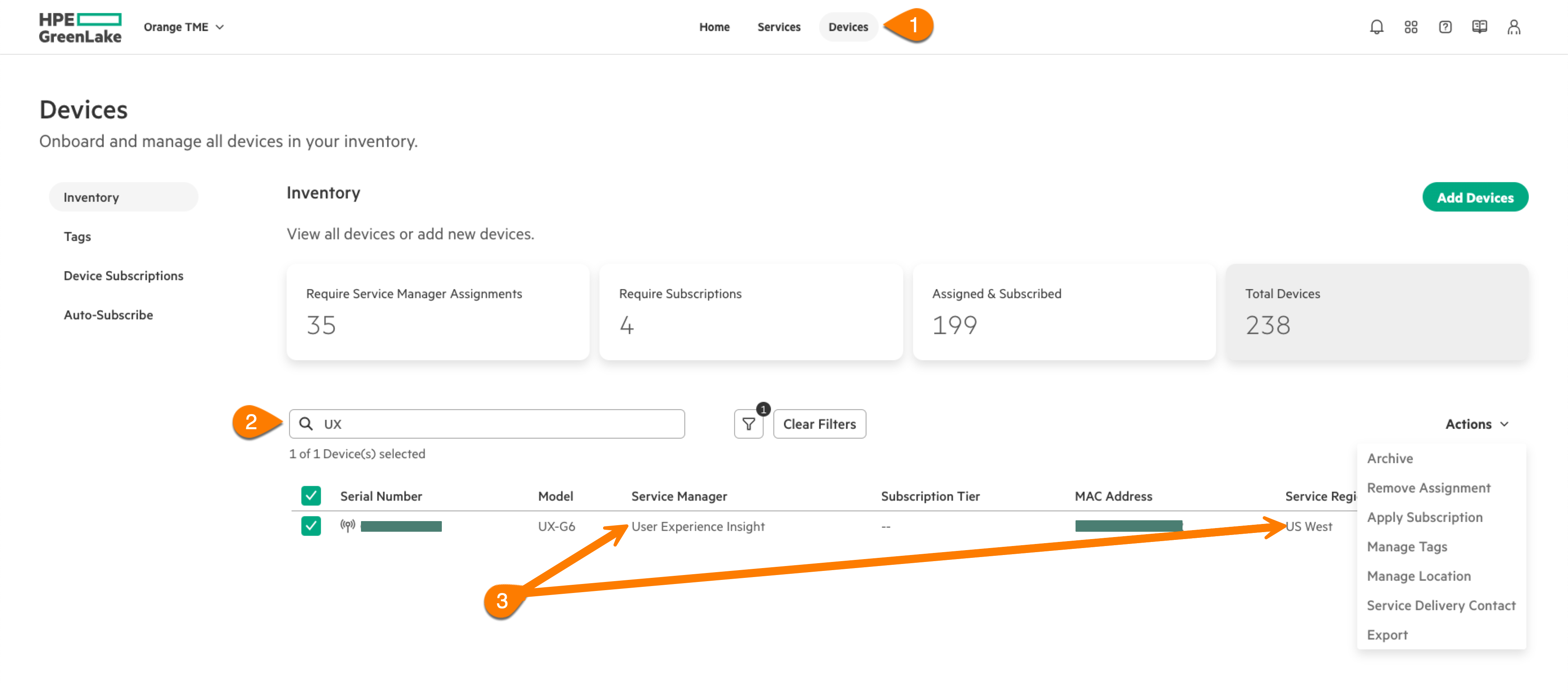Click the search magnifier icon
1568x691 pixels.
pos(306,424)
